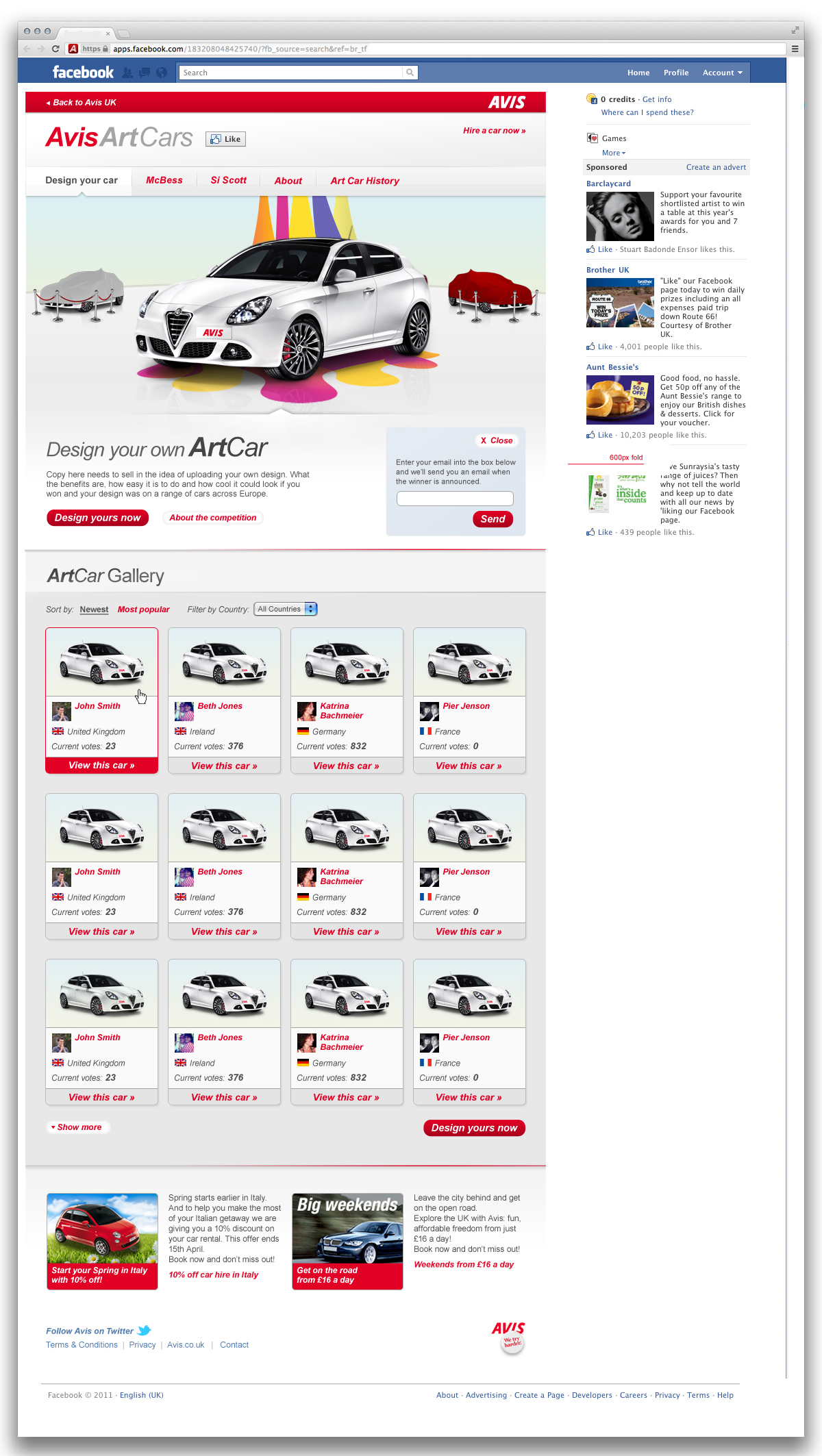
Task: Click the AVIS logo in red header
Action: 507,102
